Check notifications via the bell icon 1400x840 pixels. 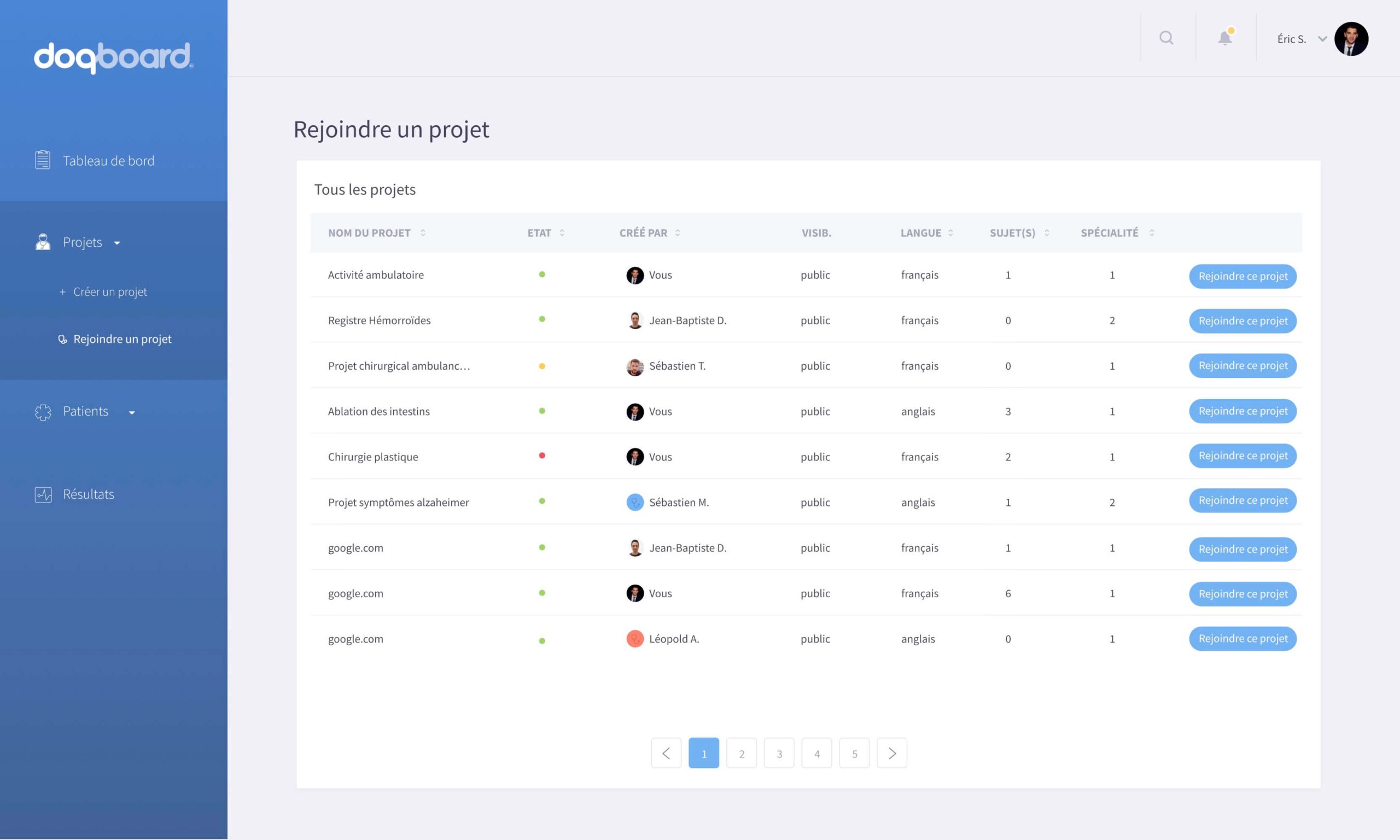[x=1224, y=38]
